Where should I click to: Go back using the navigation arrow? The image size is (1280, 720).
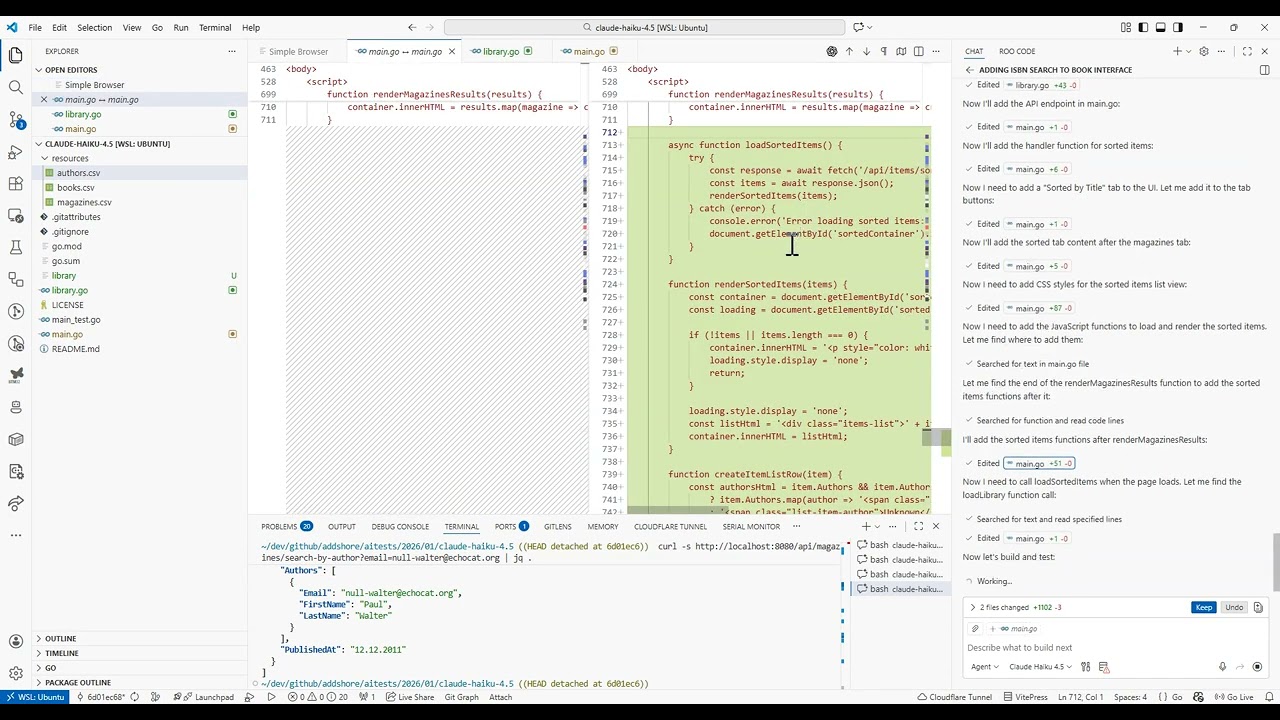[x=412, y=27]
